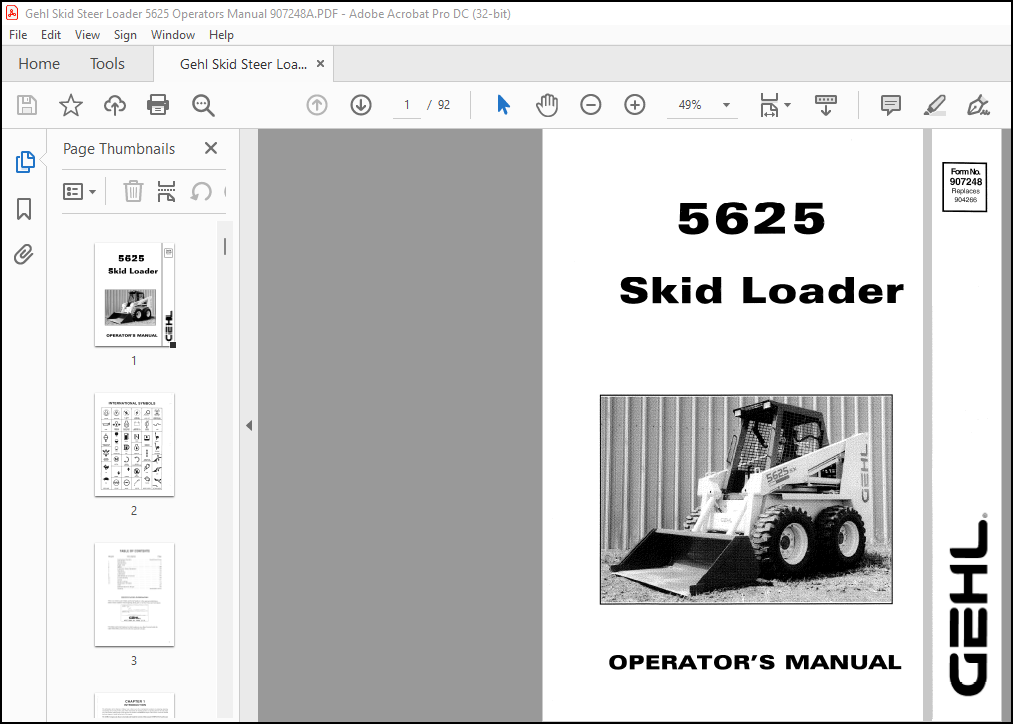Click the vertical GEHL logo
The height and width of the screenshot is (724, 1013).
pyautogui.click(x=968, y=605)
